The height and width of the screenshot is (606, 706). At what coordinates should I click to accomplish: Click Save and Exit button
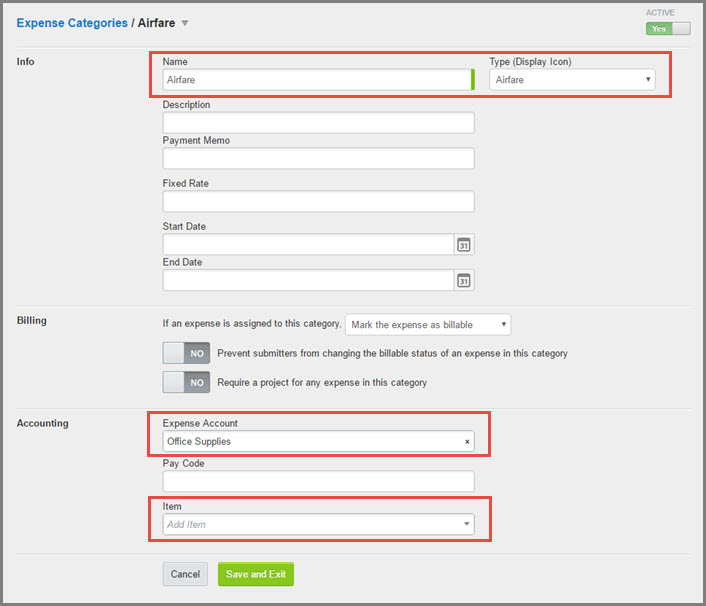click(256, 574)
